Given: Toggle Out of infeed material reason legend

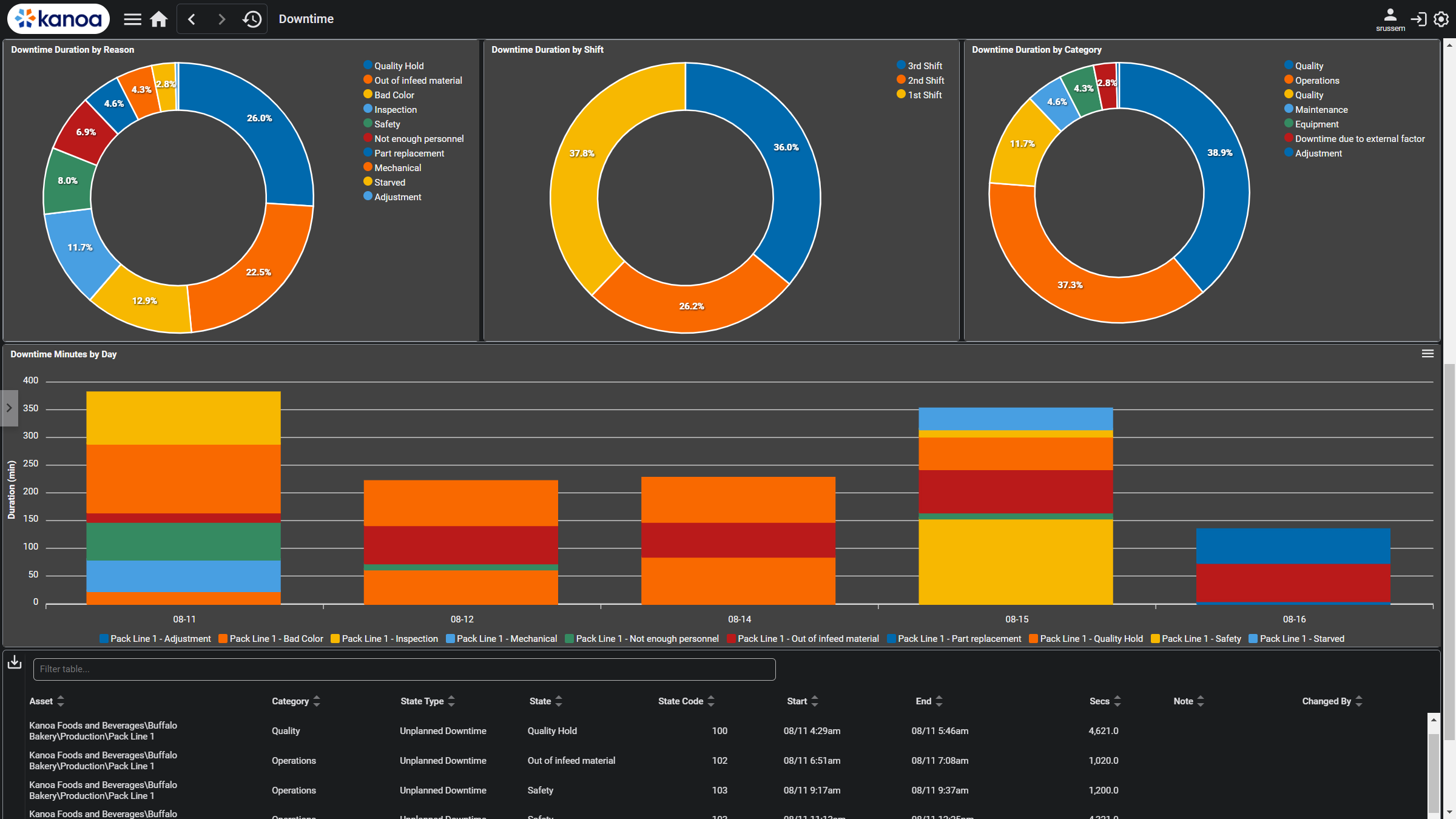Looking at the screenshot, I should [413, 80].
